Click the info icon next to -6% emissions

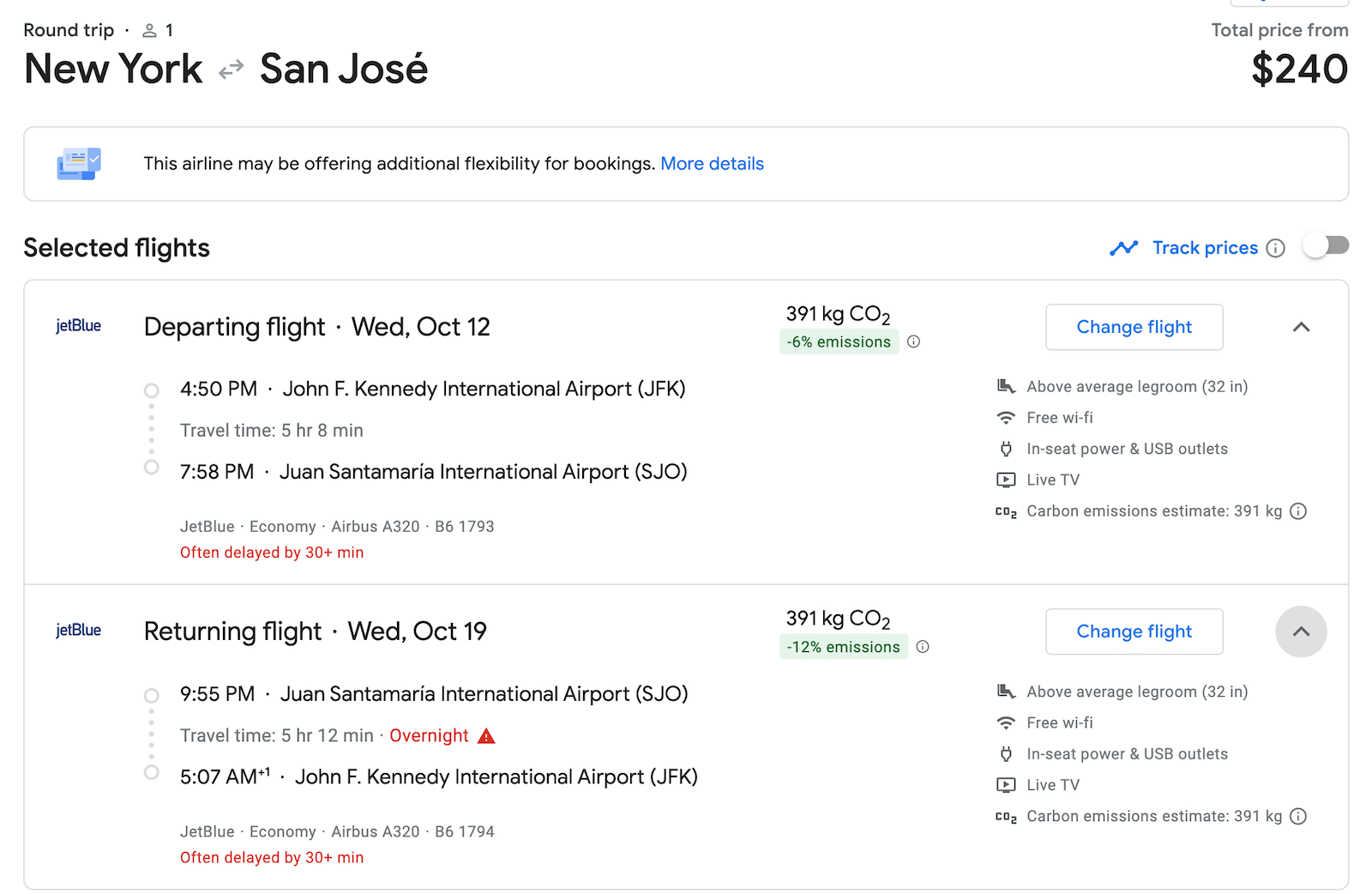pyautogui.click(x=914, y=341)
